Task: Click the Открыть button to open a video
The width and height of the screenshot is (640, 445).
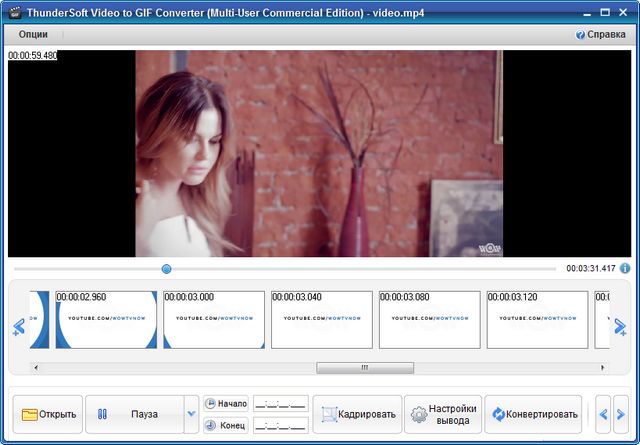Action: click(48, 414)
